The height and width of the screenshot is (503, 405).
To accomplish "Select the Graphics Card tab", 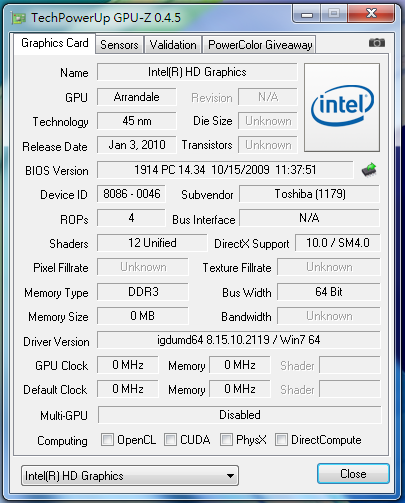I will (55, 43).
